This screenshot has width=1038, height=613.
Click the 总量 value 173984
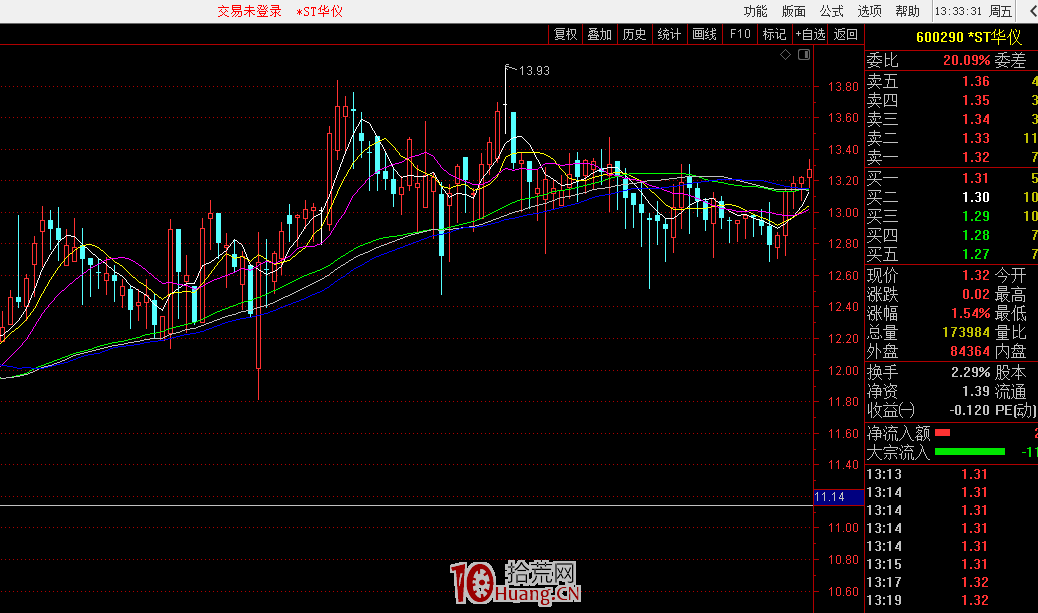click(966, 332)
